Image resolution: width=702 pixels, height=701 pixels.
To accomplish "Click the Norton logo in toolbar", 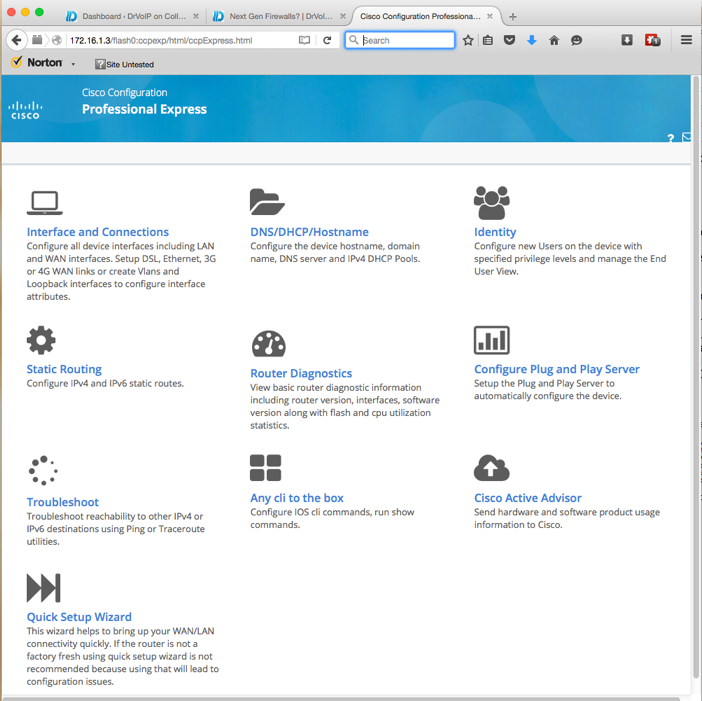I will point(37,63).
